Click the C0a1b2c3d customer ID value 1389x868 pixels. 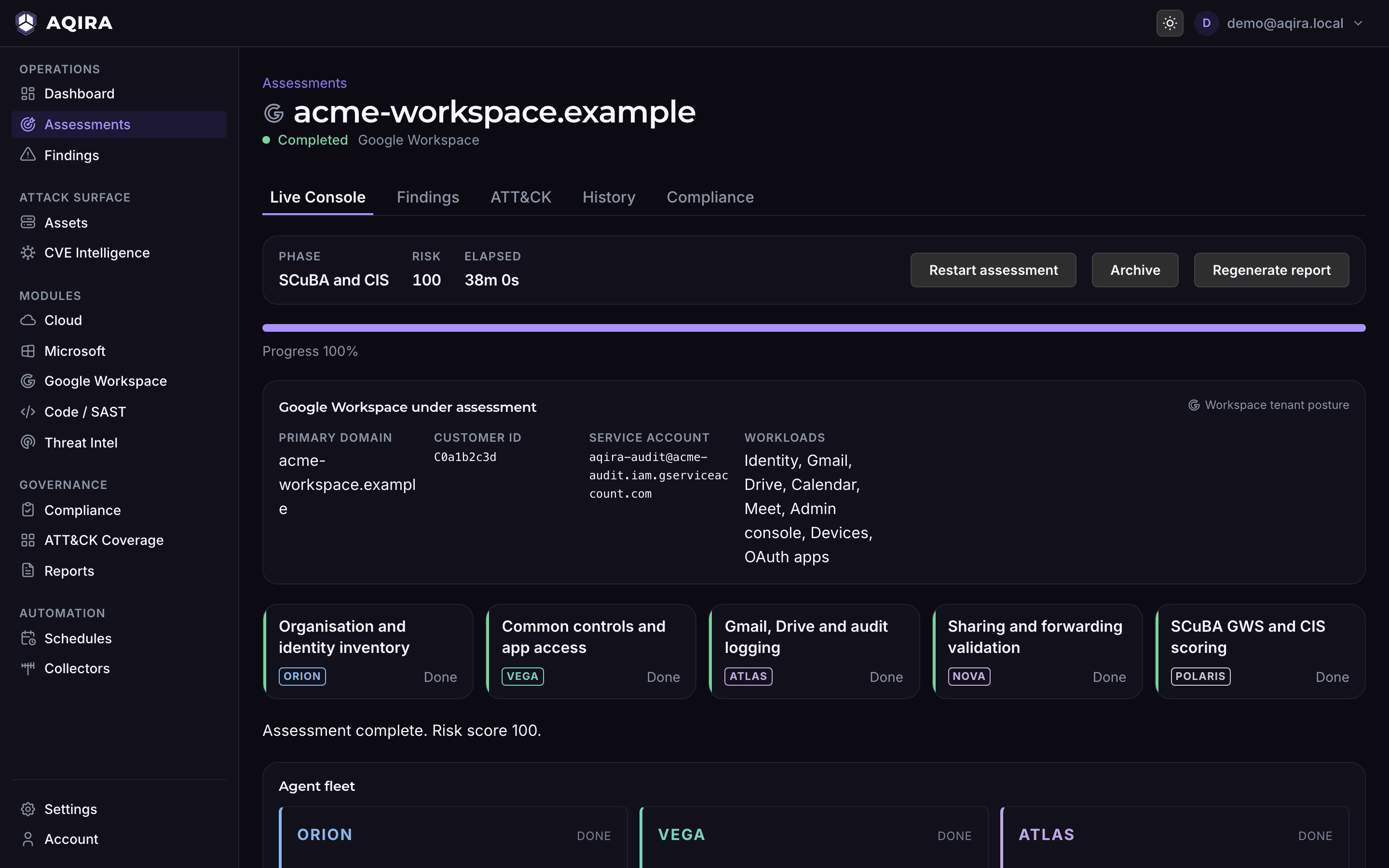pos(465,457)
